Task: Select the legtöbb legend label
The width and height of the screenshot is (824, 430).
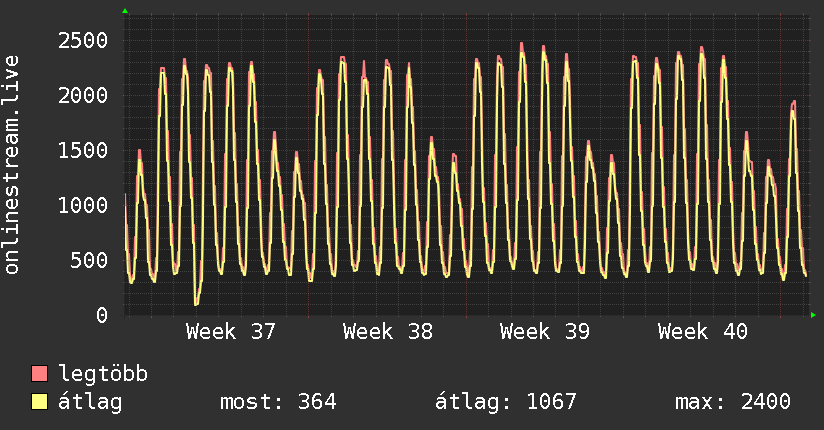Action: click(103, 373)
